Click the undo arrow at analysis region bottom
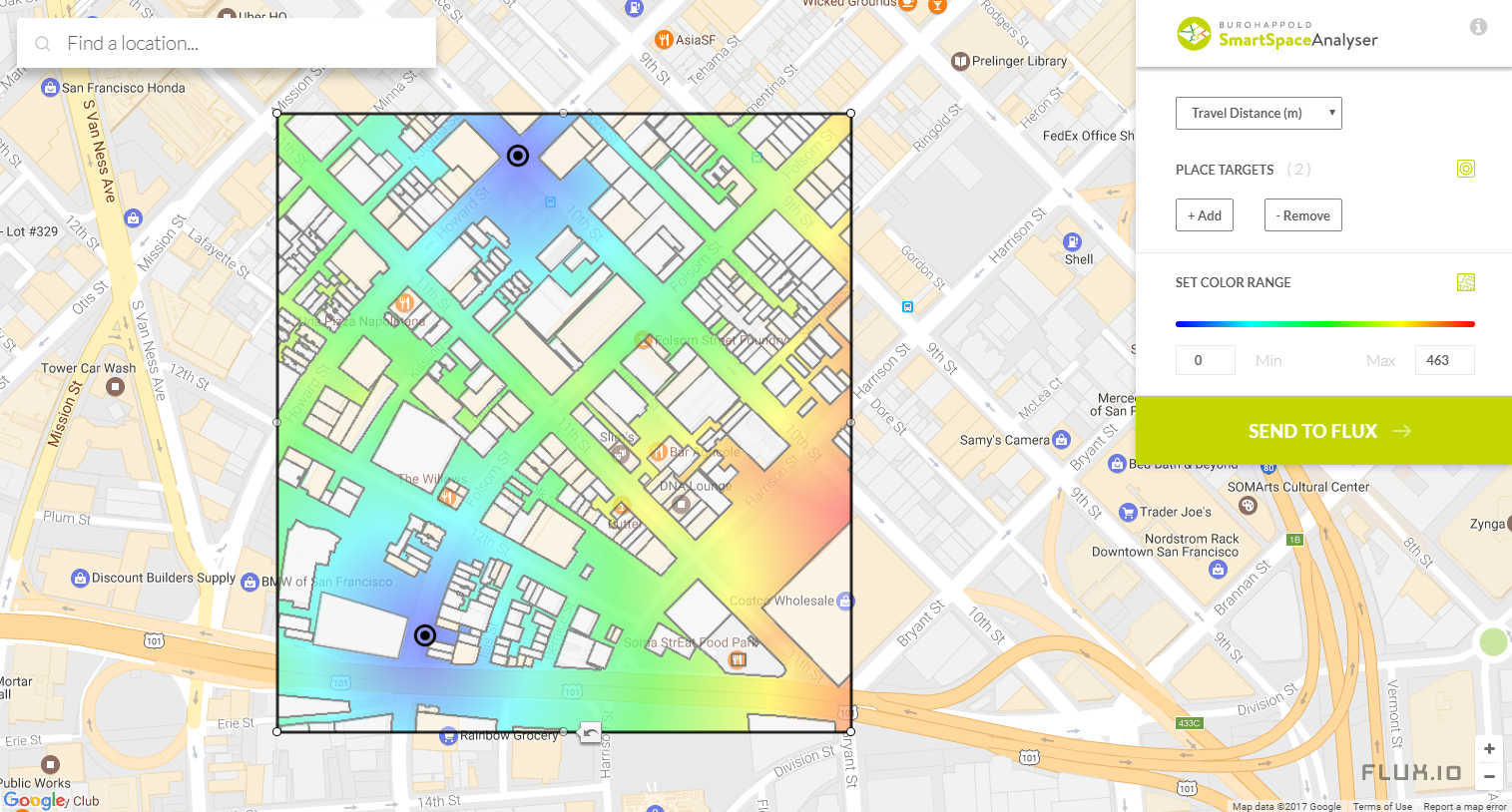 coord(589,732)
